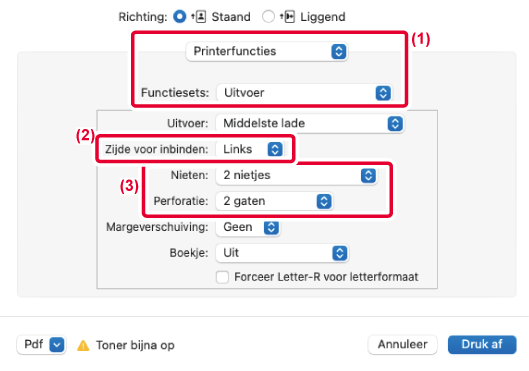Viewport: 529px width, 371px height.
Task: Select the Liggend orientation radio button
Action: (268, 17)
